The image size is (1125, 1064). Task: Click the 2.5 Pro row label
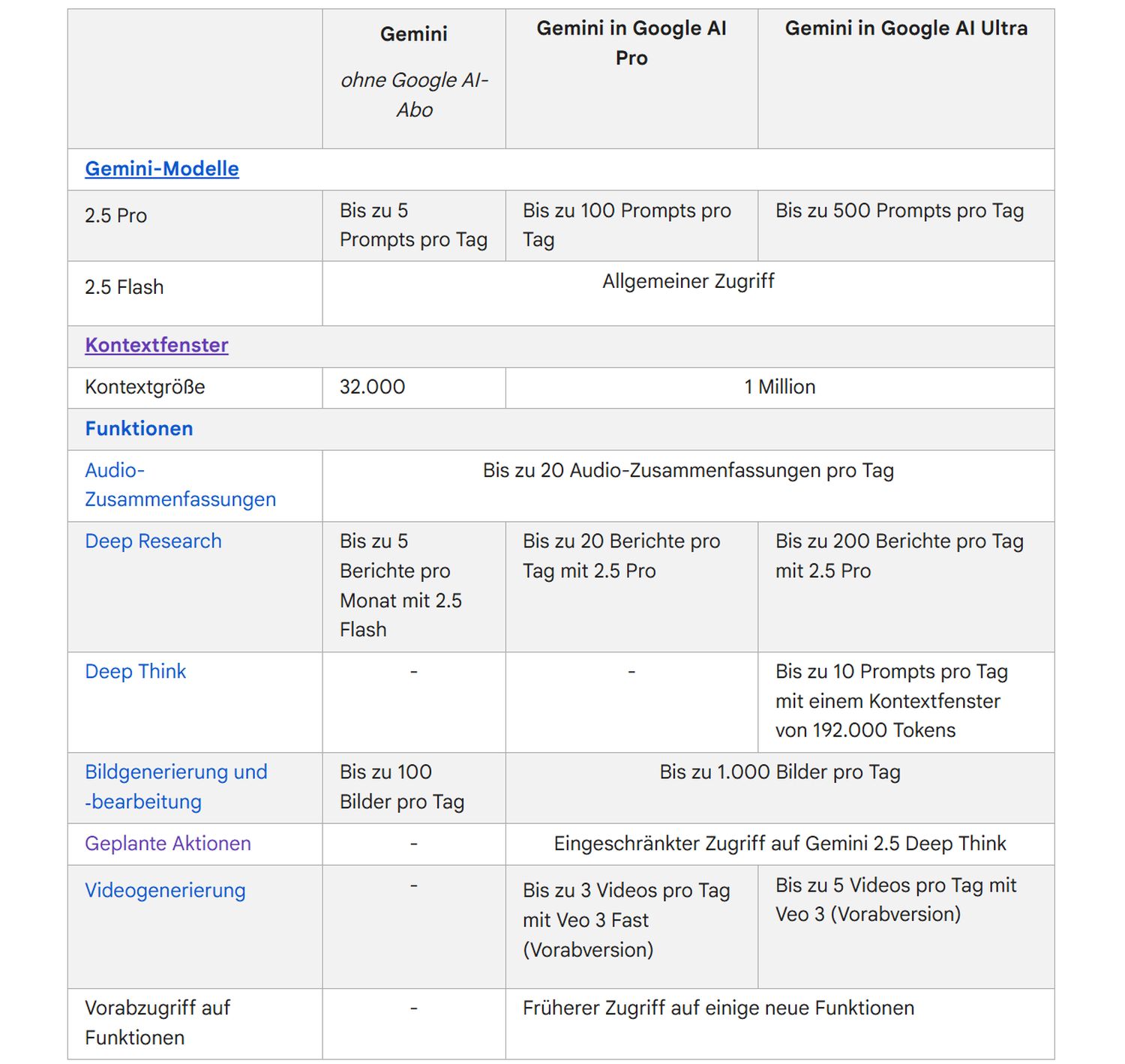pos(115,216)
